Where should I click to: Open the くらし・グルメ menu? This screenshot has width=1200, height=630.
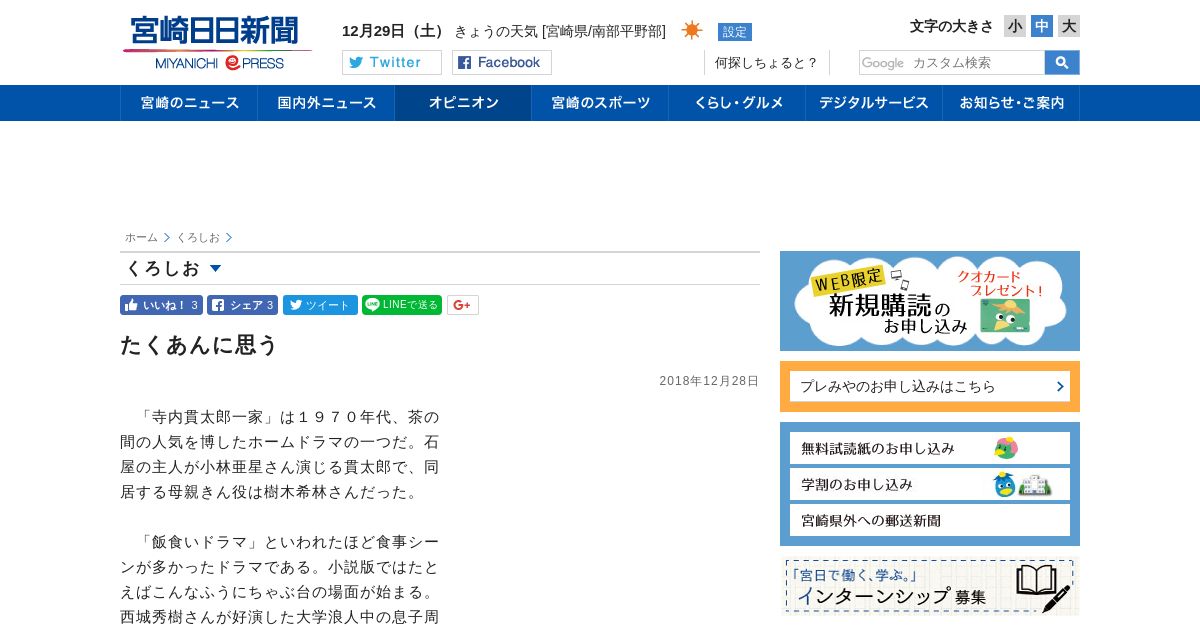click(x=737, y=103)
